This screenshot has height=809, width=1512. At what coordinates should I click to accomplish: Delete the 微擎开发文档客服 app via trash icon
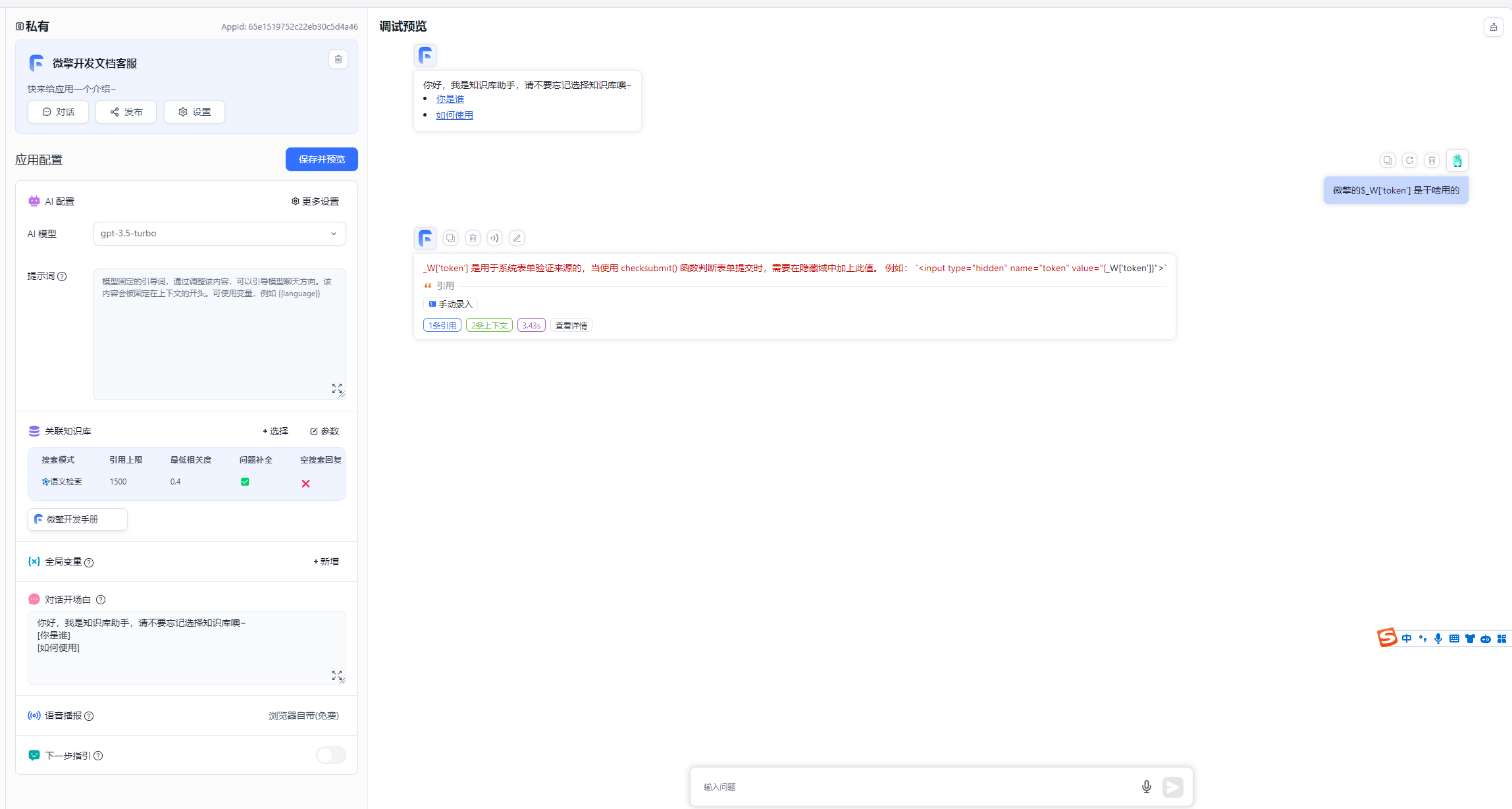click(x=338, y=59)
